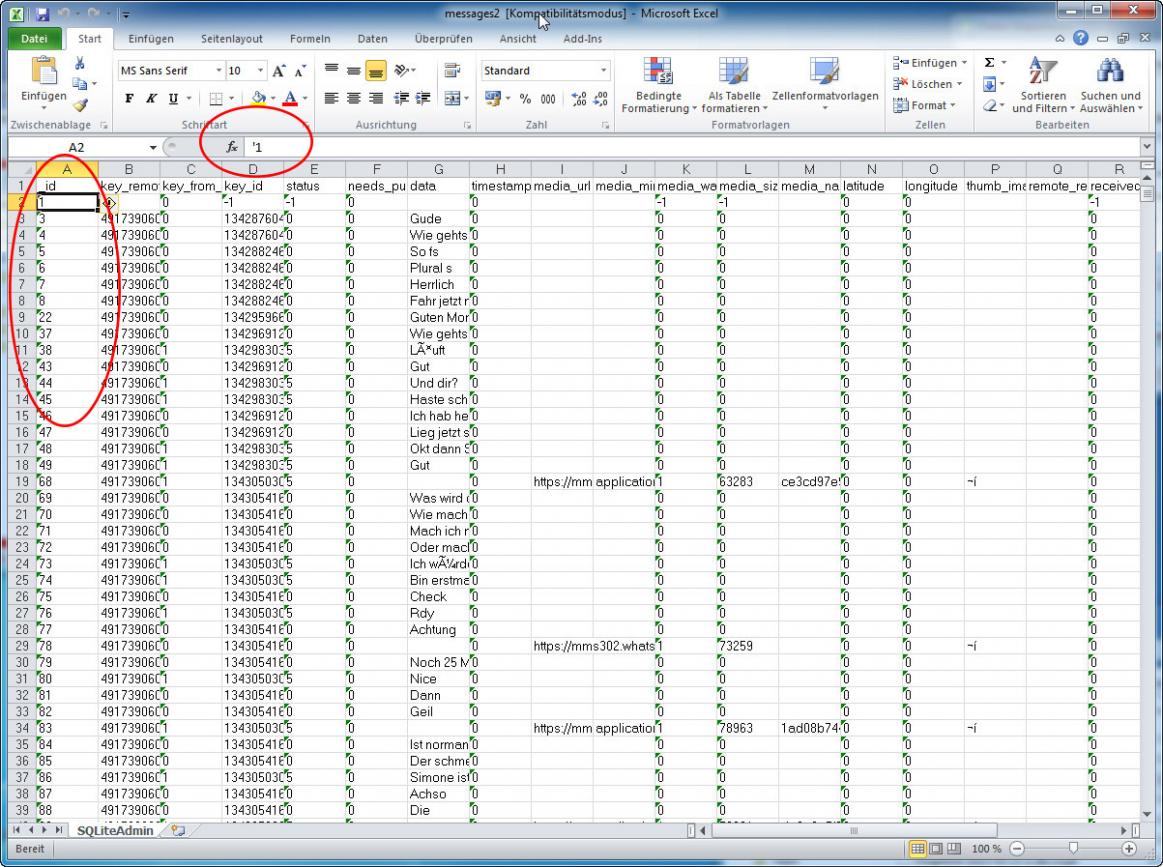1163x867 pixels.
Task: Switch to Ansicht ribbon tab
Action: [x=518, y=39]
